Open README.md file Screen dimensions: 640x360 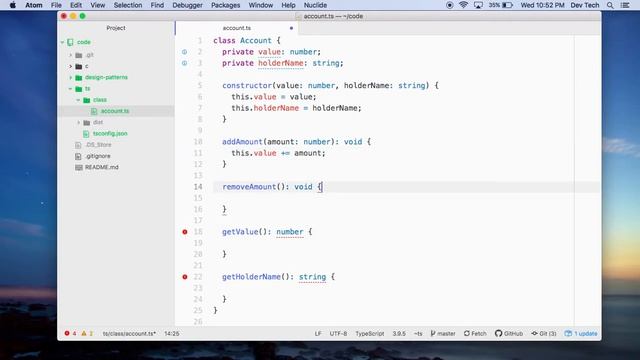[x=102, y=167]
